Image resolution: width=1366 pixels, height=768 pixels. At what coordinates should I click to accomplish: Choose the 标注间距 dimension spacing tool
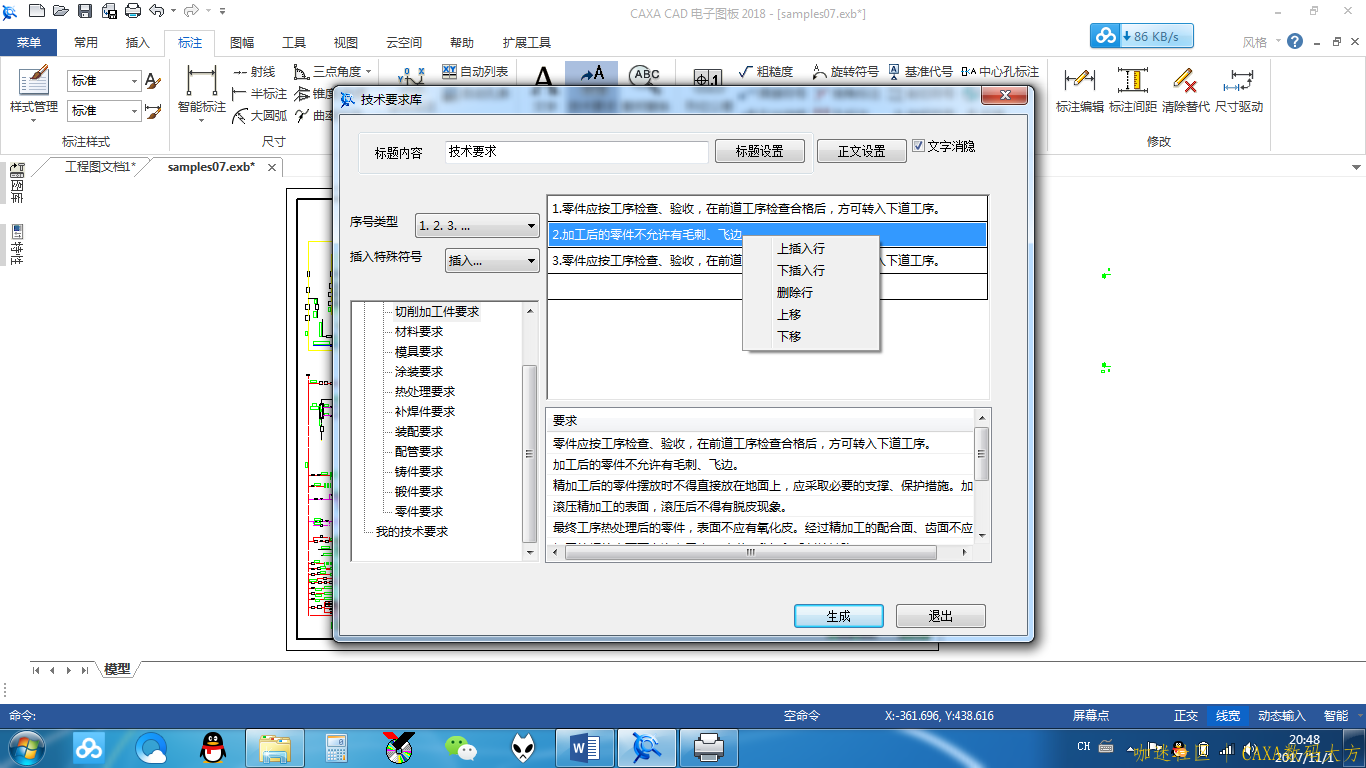click(1132, 88)
